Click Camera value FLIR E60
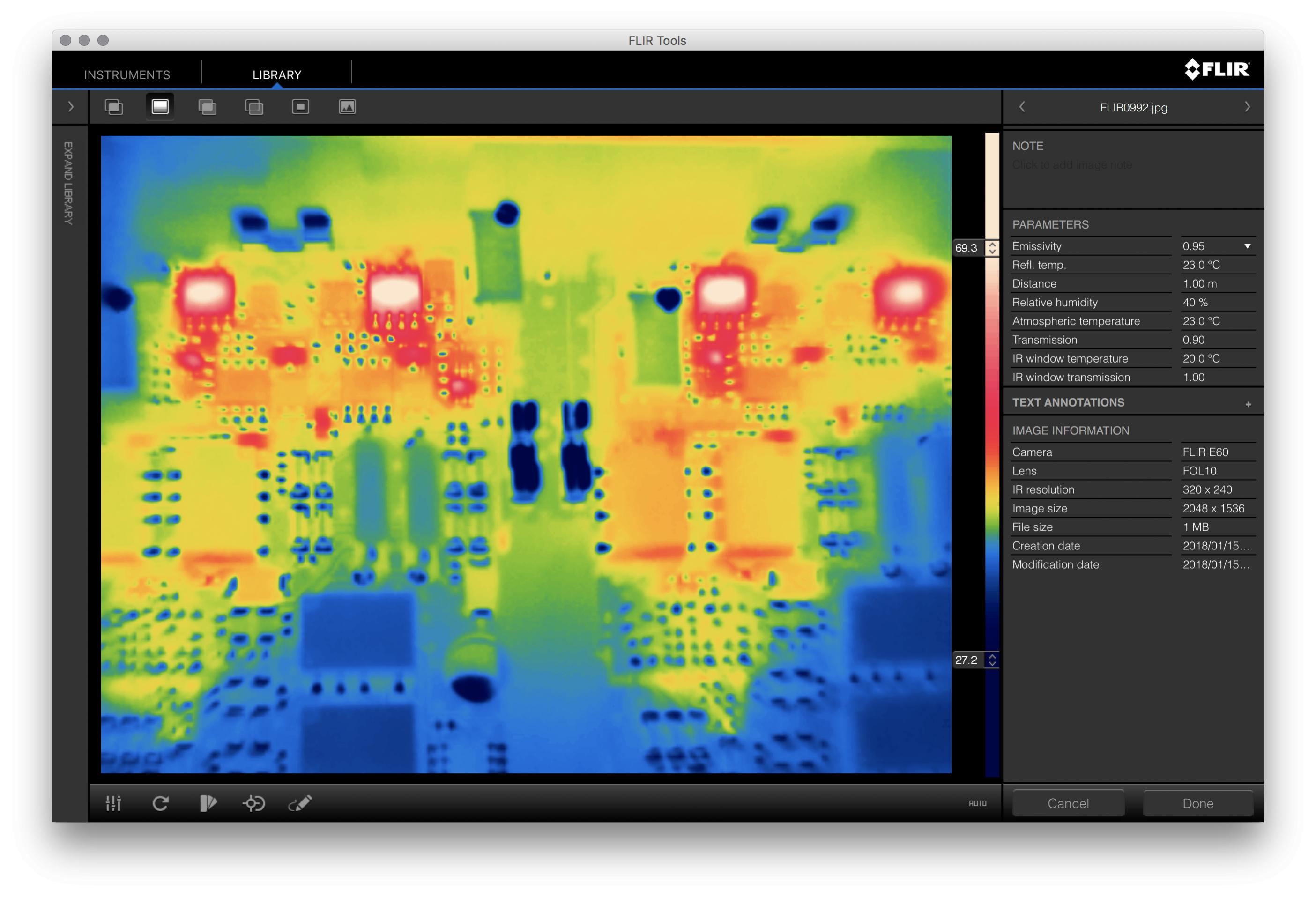This screenshot has height=897, width=1316. (x=1205, y=452)
